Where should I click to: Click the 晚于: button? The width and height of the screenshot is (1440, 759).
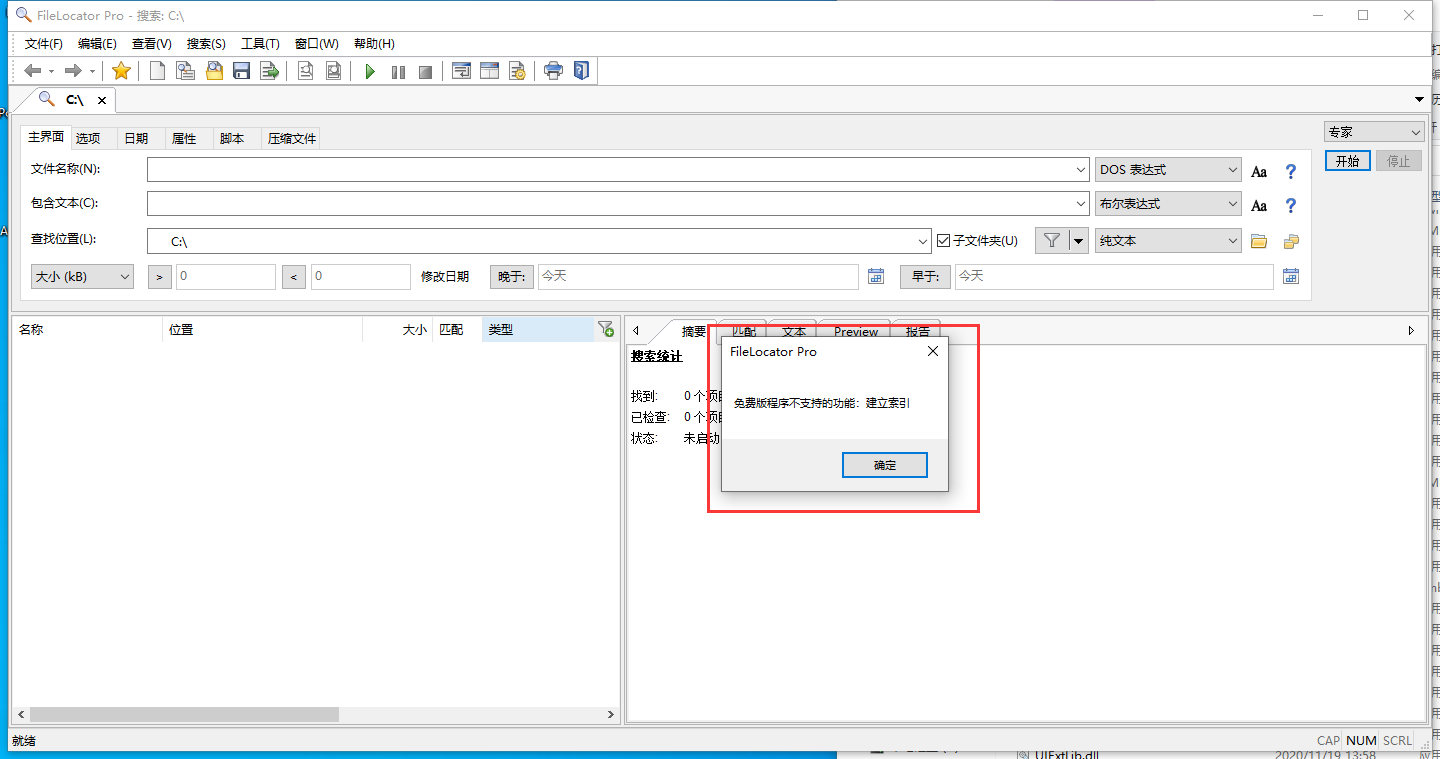point(511,277)
